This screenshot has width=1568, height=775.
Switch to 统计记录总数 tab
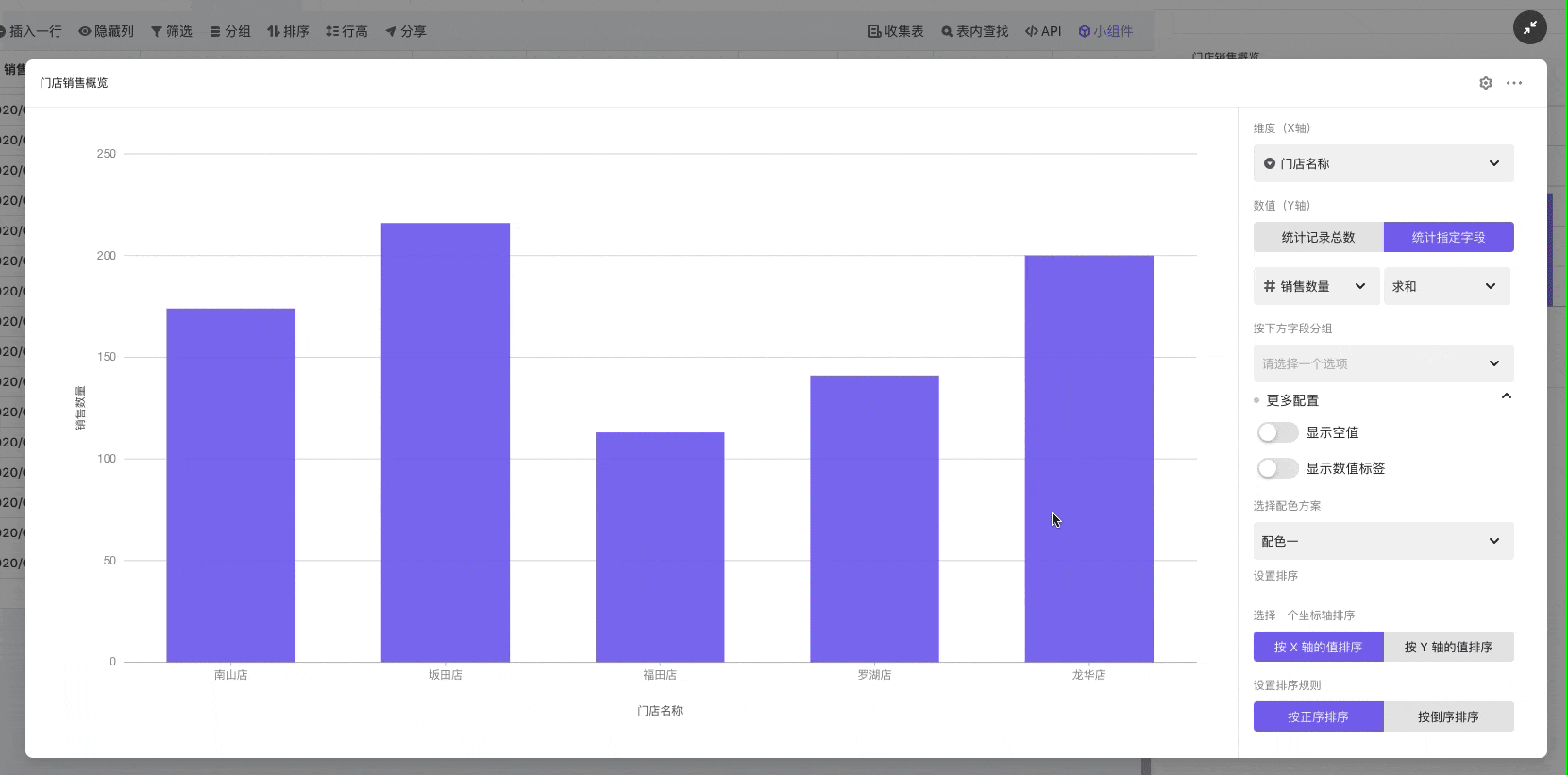(x=1318, y=237)
